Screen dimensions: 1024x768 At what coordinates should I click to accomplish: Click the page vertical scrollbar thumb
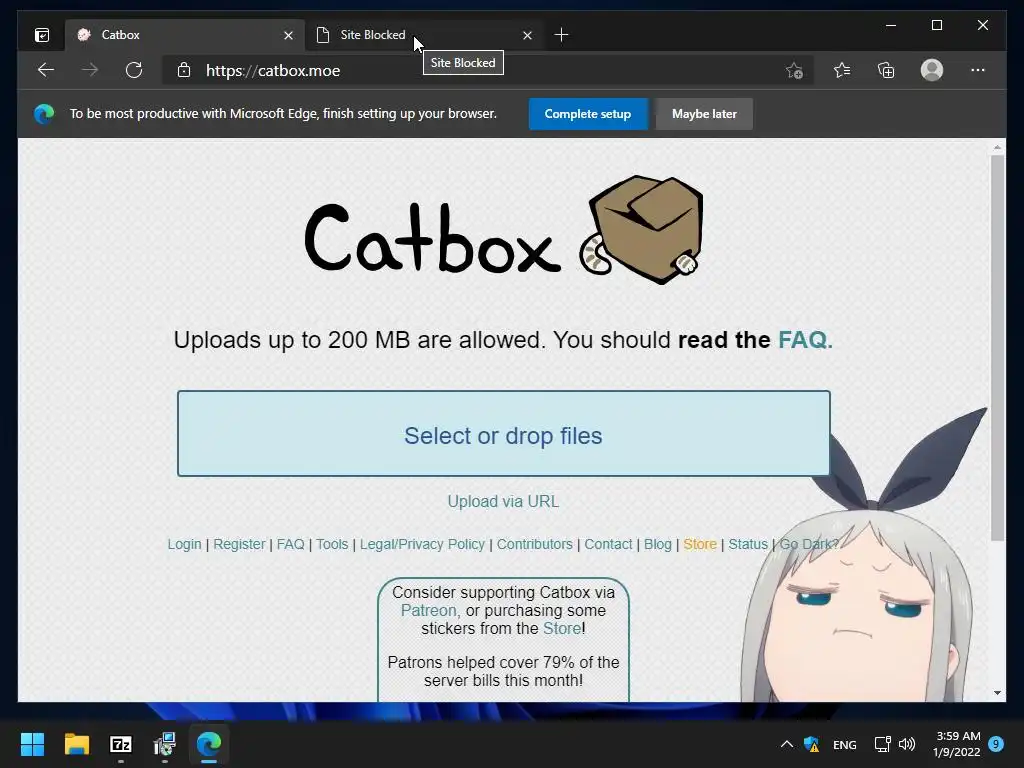click(x=997, y=347)
